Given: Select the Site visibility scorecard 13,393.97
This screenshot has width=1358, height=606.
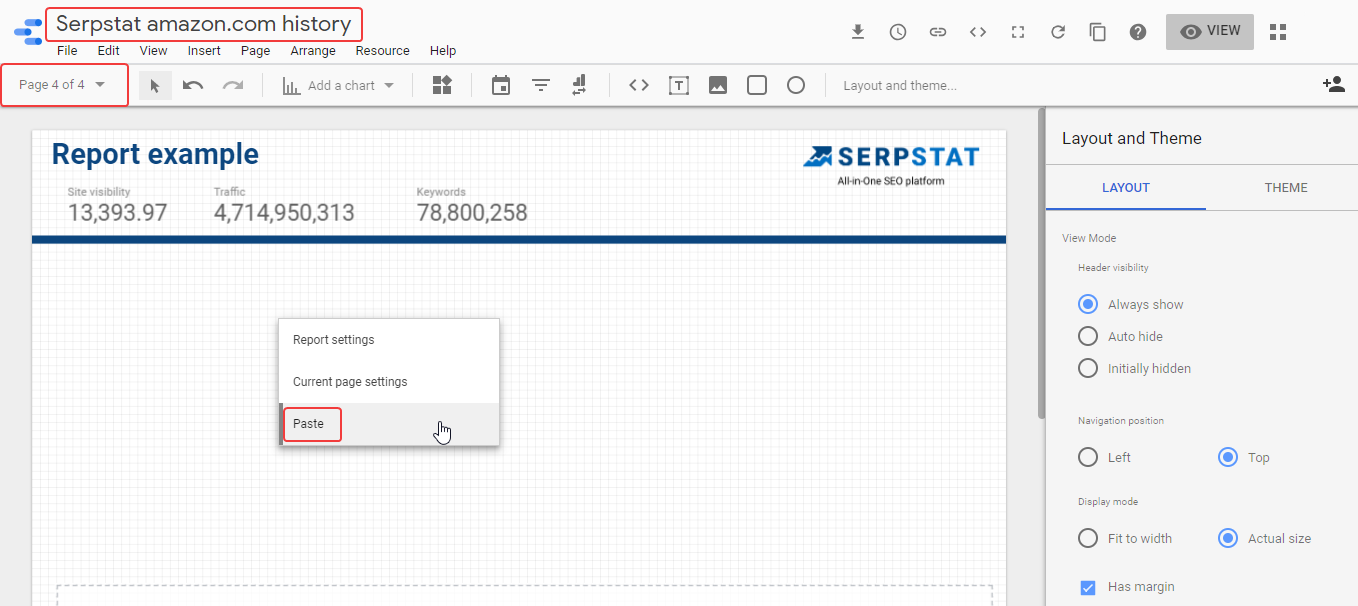Looking at the screenshot, I should coord(117,206).
